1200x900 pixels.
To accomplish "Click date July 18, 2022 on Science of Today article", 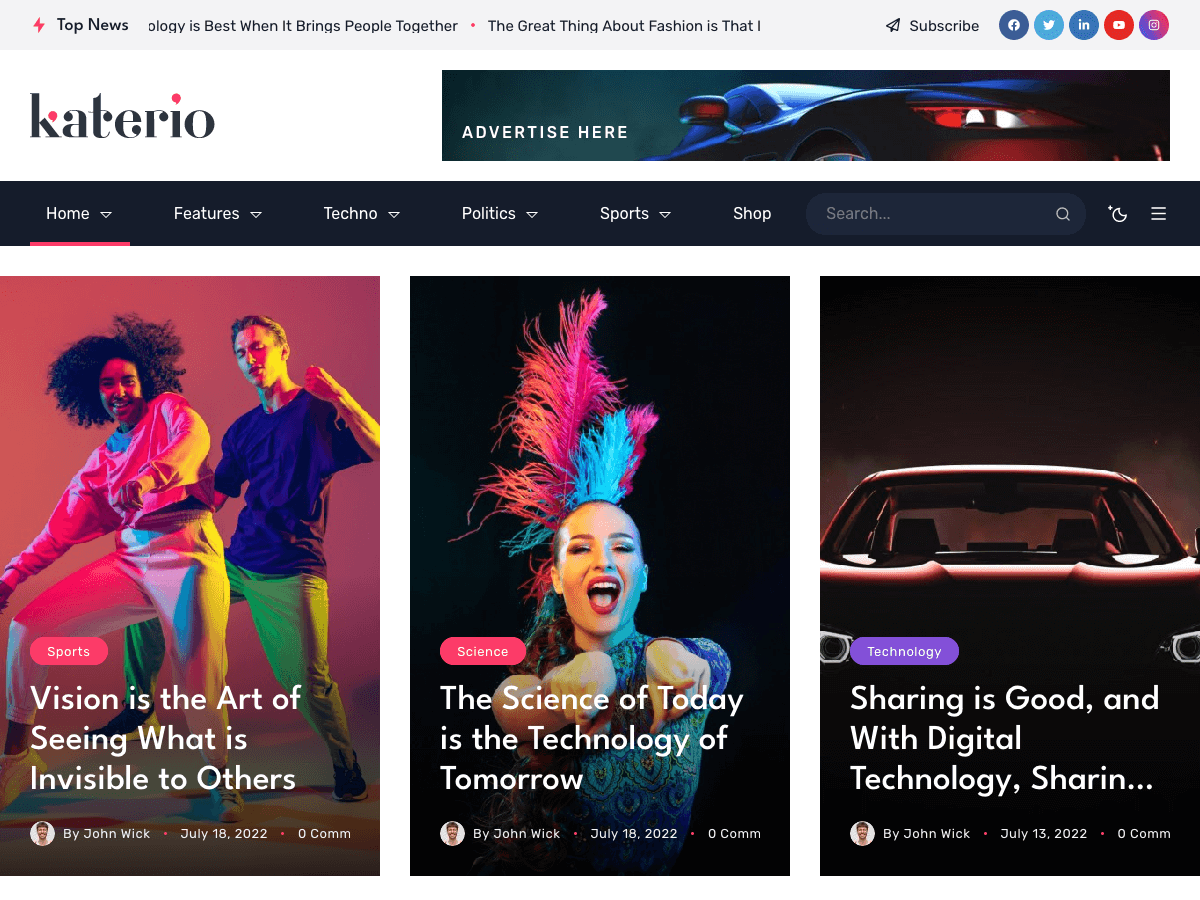I will [634, 833].
